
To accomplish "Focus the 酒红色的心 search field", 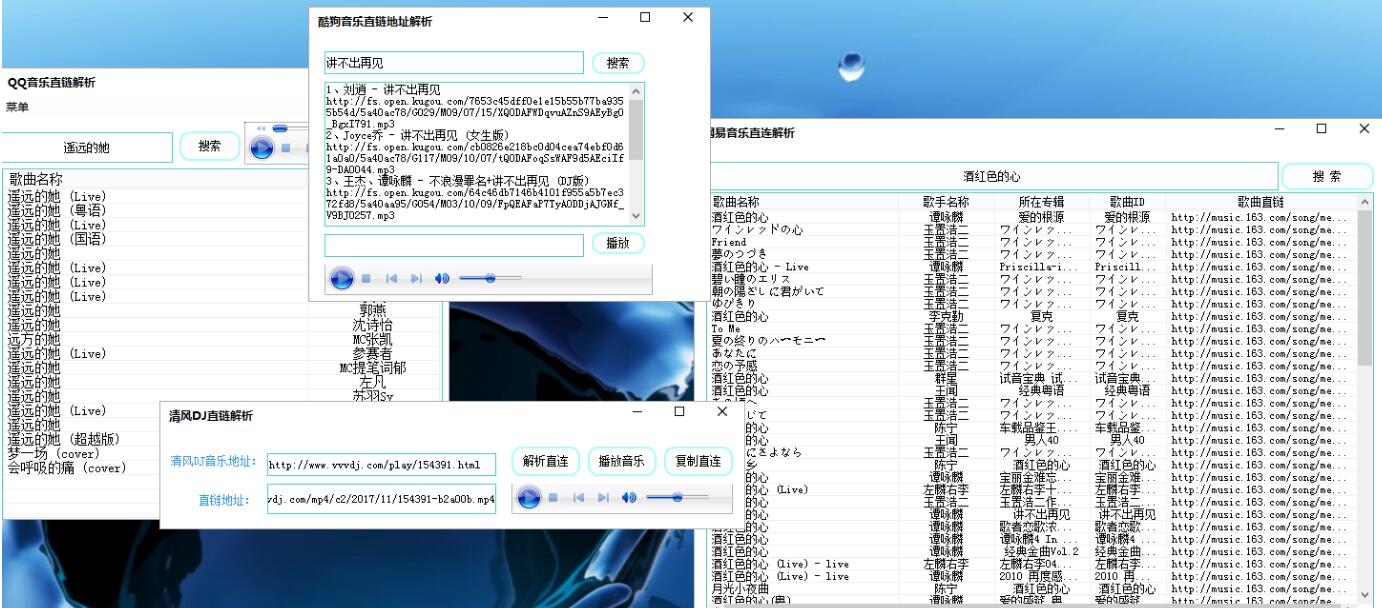I will tap(992, 176).
